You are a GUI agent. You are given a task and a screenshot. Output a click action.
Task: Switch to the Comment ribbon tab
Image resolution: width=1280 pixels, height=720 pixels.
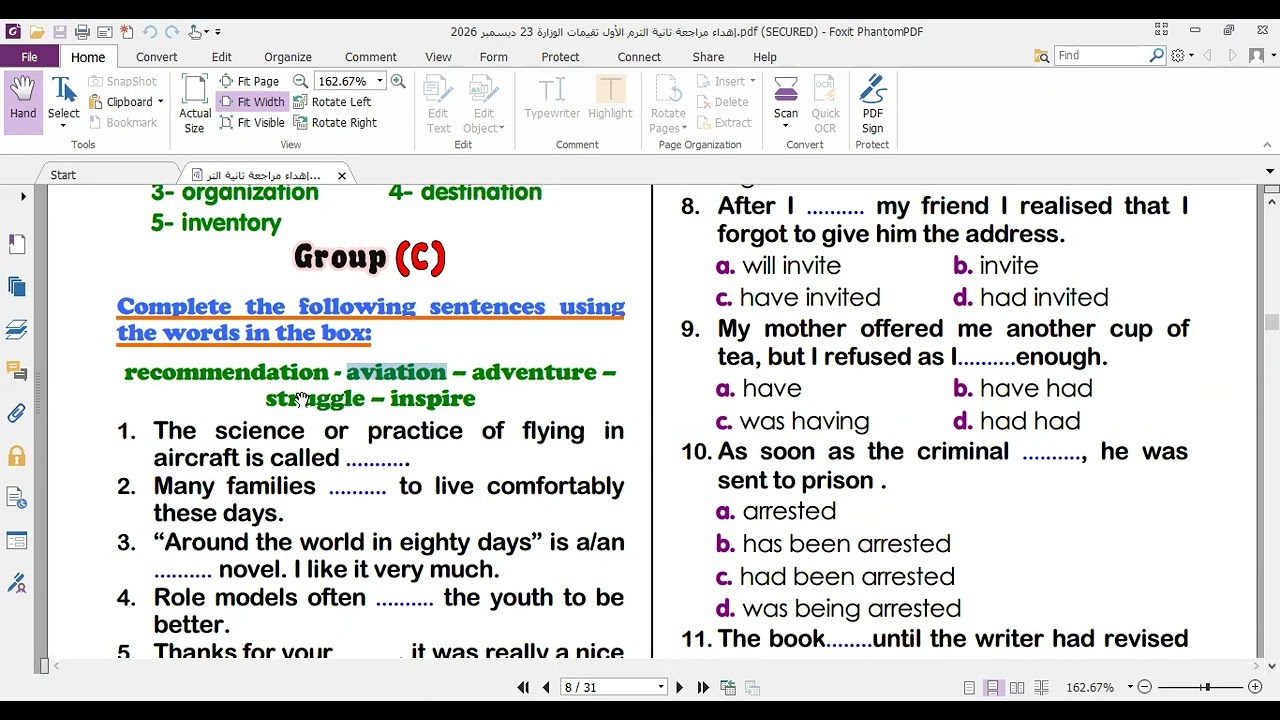tap(371, 57)
